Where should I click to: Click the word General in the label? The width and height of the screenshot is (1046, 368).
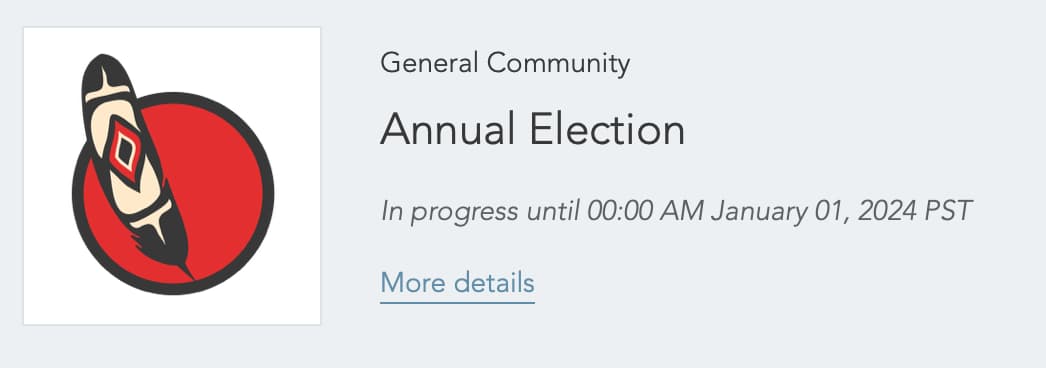[x=430, y=64]
